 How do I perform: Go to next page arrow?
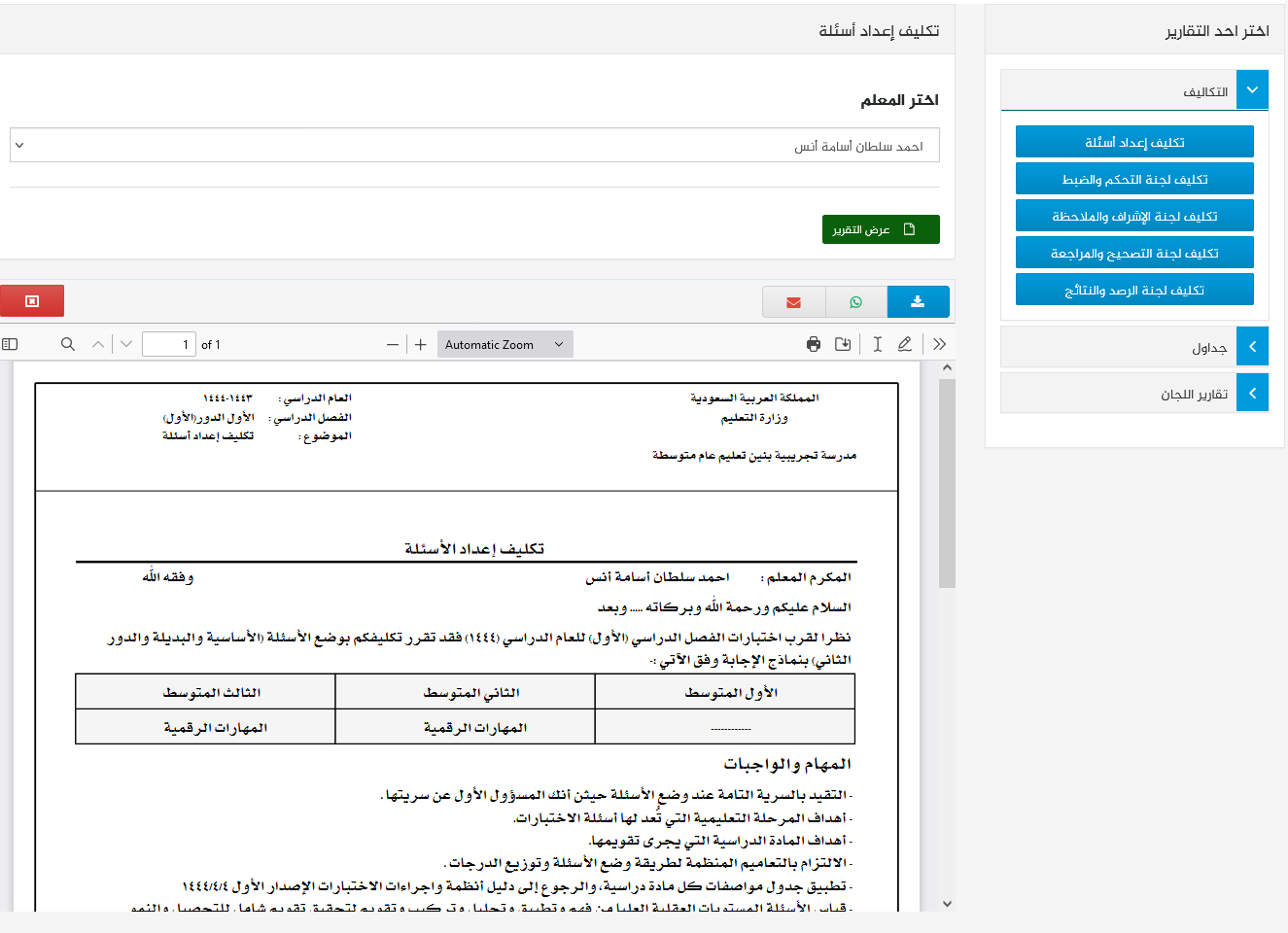126,344
